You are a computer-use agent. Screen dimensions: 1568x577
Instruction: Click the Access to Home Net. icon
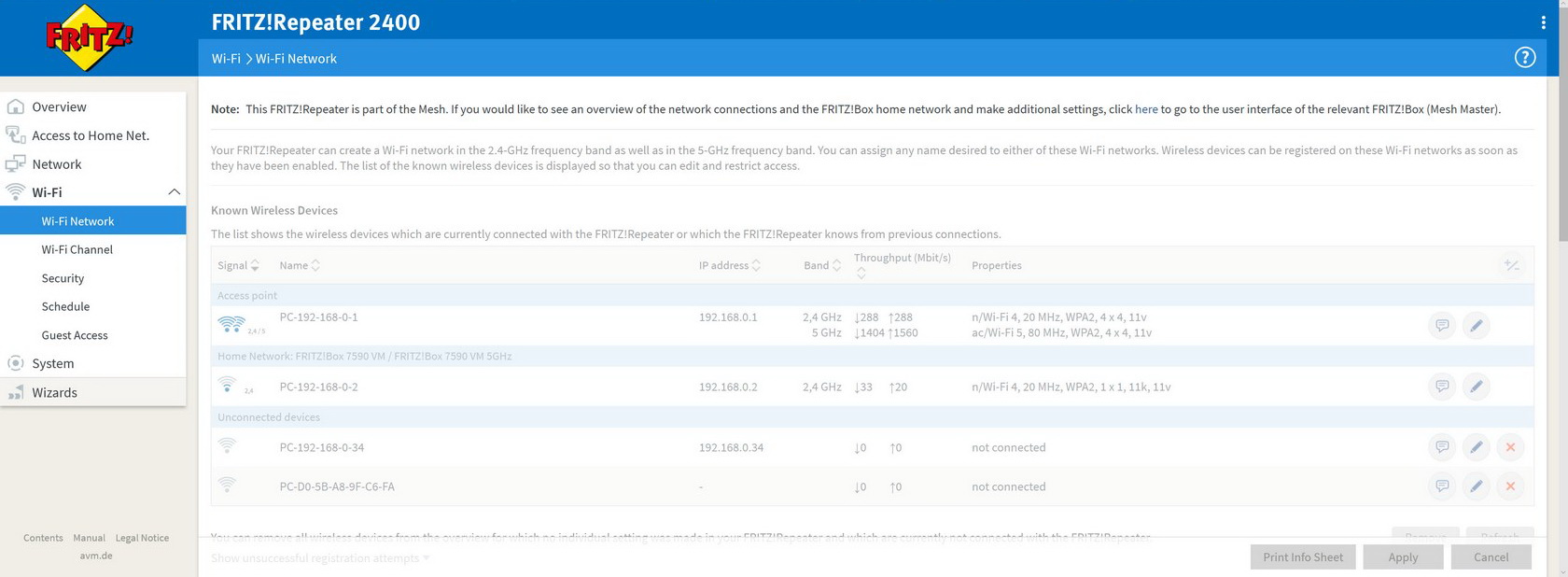click(15, 135)
